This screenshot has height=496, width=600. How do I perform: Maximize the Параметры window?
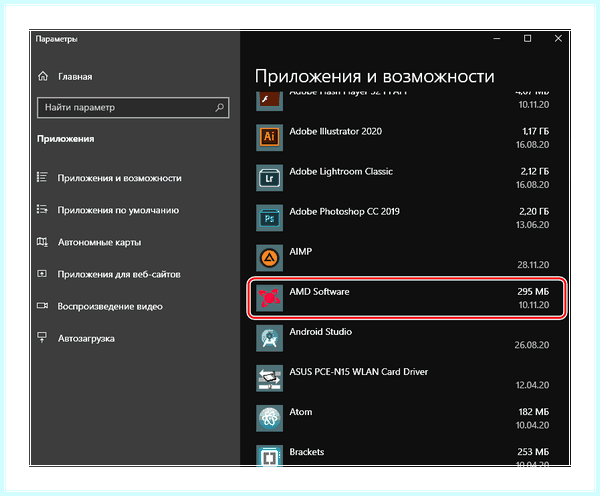pos(527,38)
